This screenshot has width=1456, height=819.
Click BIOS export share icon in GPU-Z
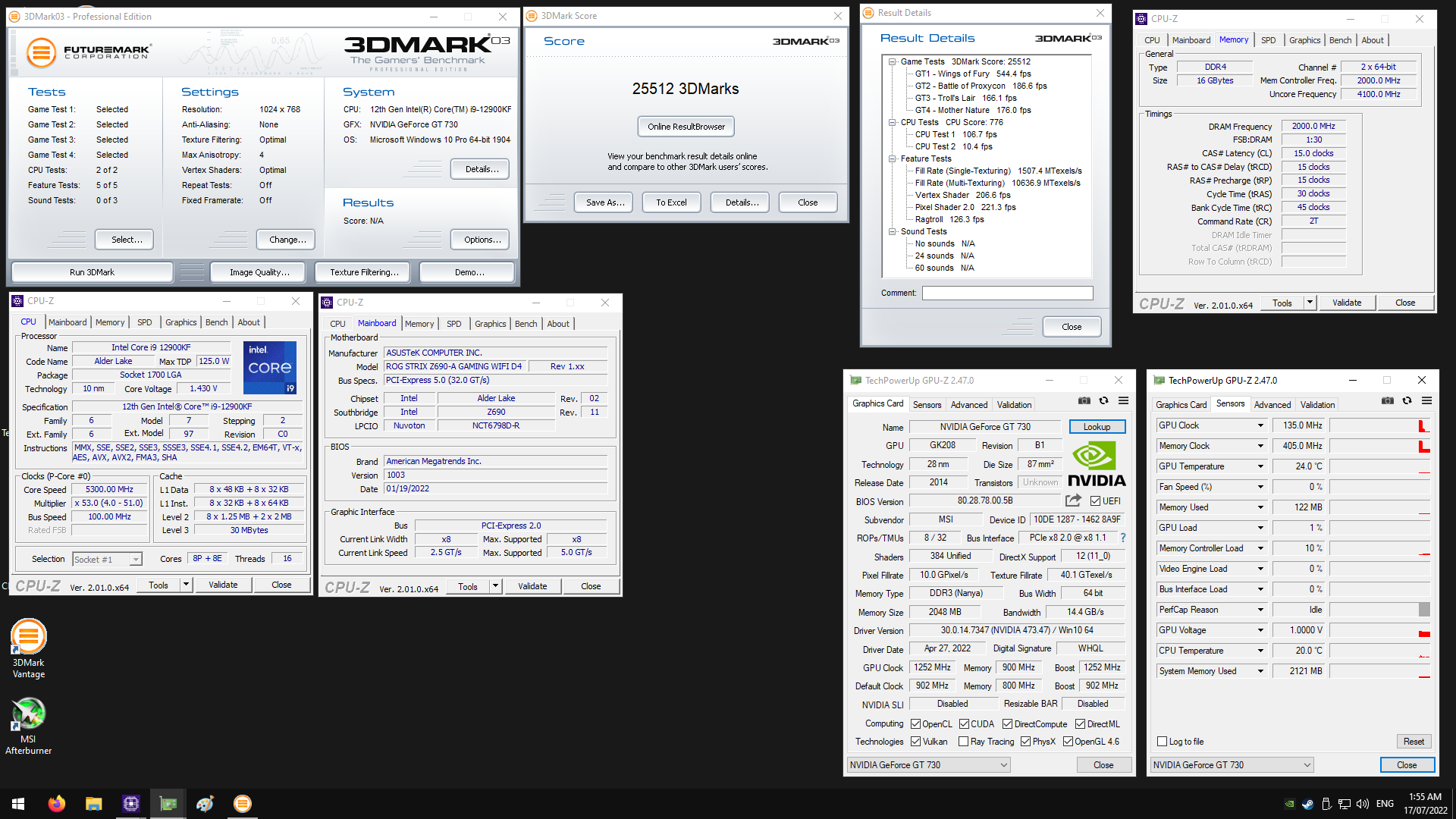[x=1073, y=500]
